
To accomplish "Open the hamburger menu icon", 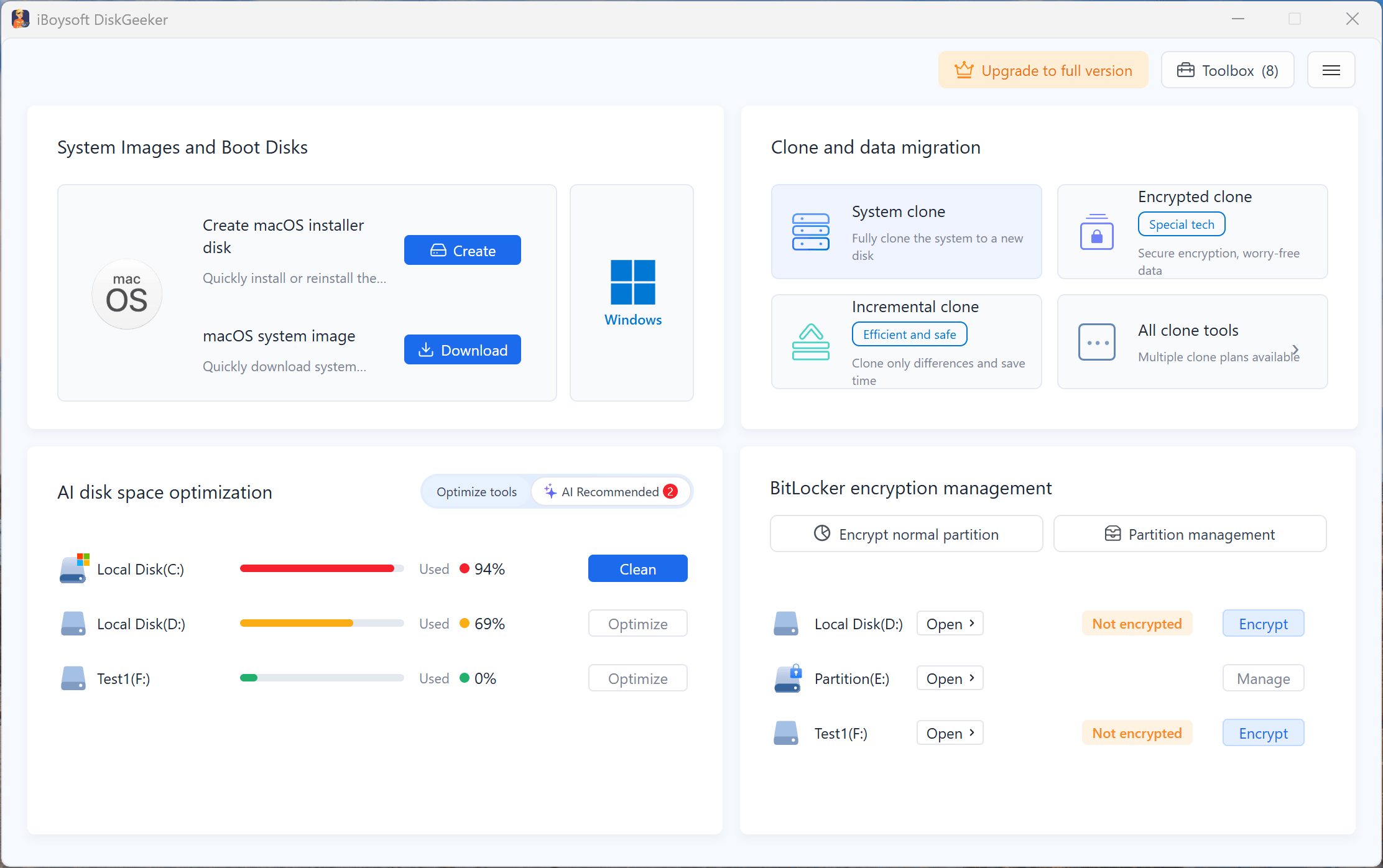I will pos(1331,70).
